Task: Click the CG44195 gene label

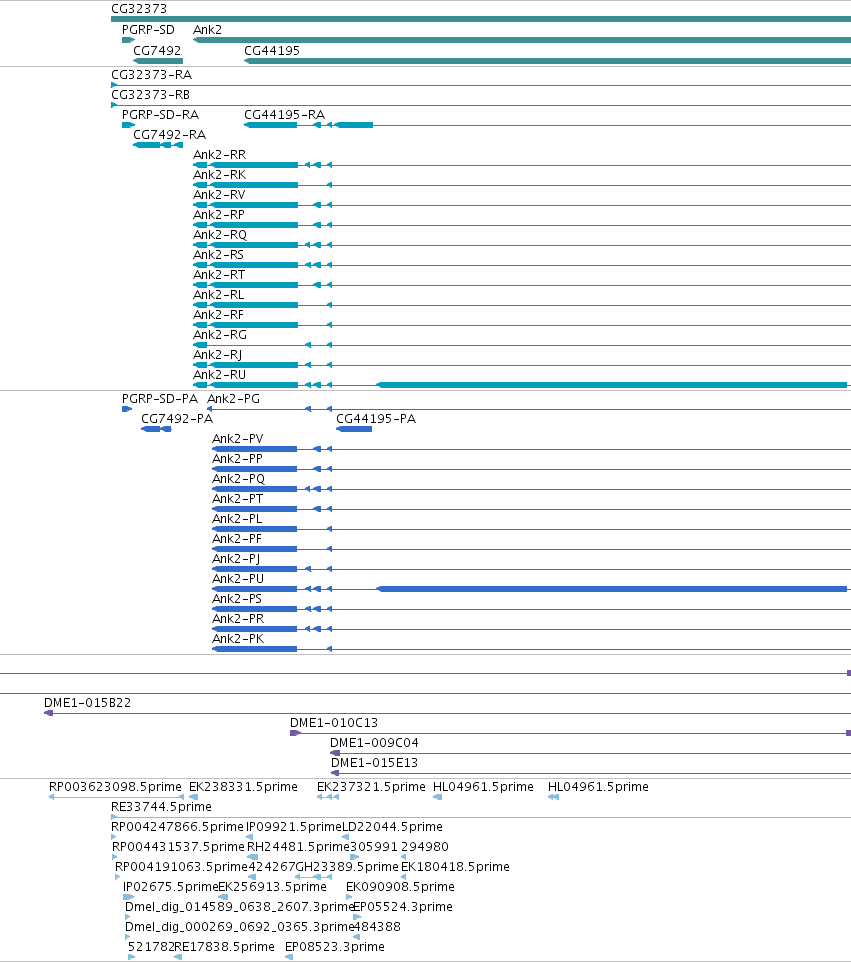Action: pyautogui.click(x=272, y=50)
